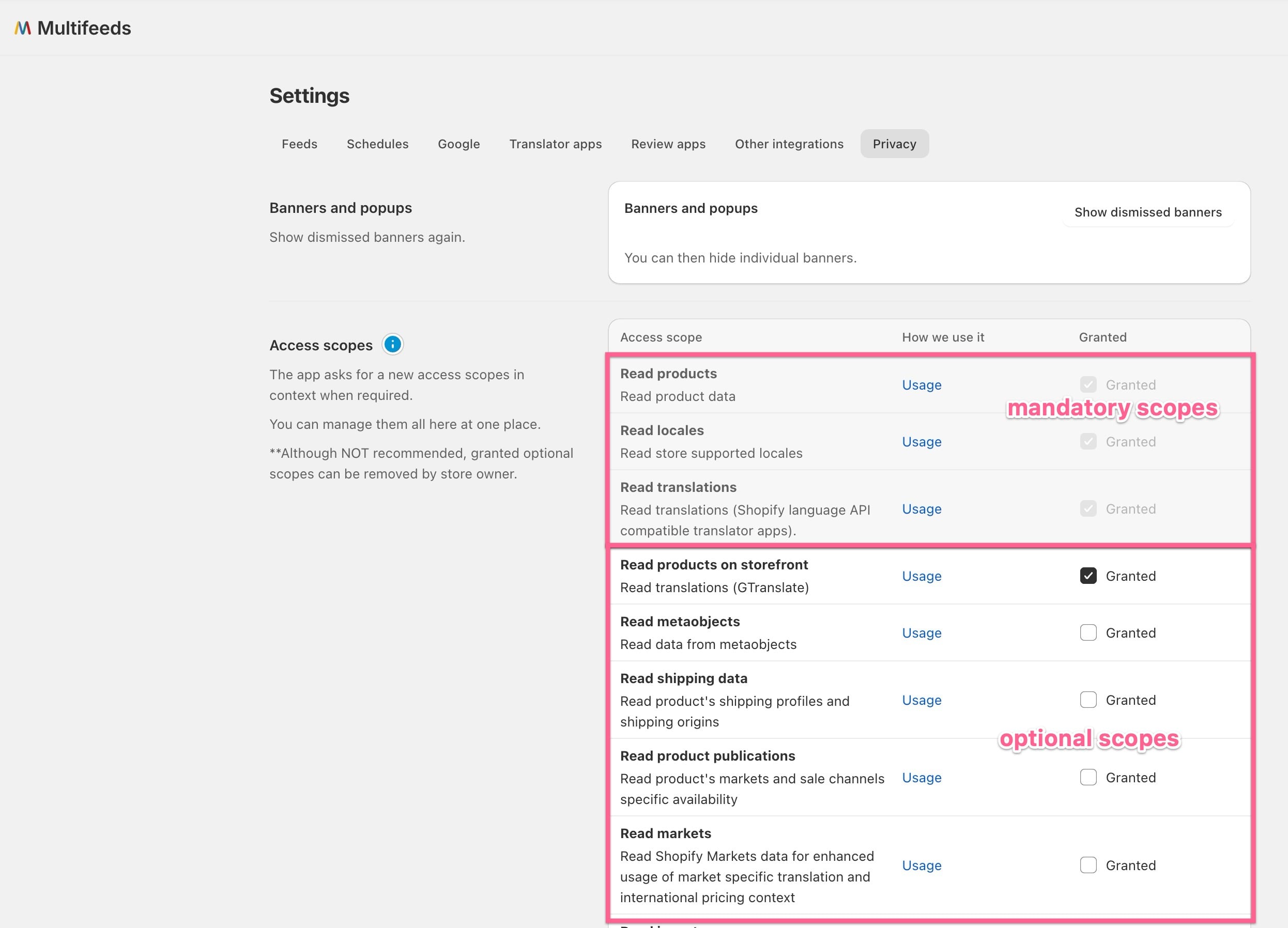The image size is (1288, 928).
Task: Click the How we use it column header
Action: click(x=943, y=337)
